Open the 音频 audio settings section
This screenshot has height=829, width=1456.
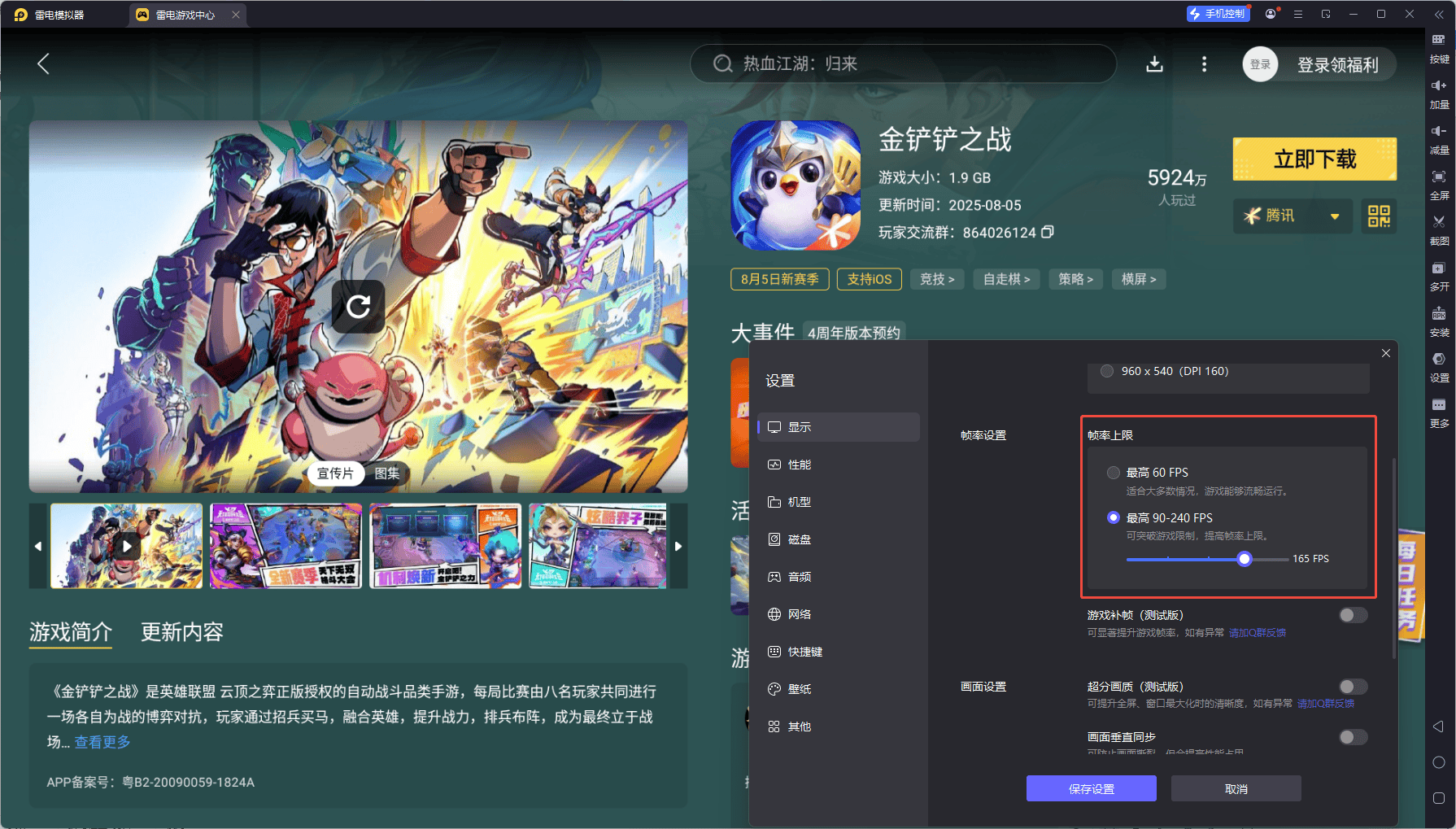(800, 577)
